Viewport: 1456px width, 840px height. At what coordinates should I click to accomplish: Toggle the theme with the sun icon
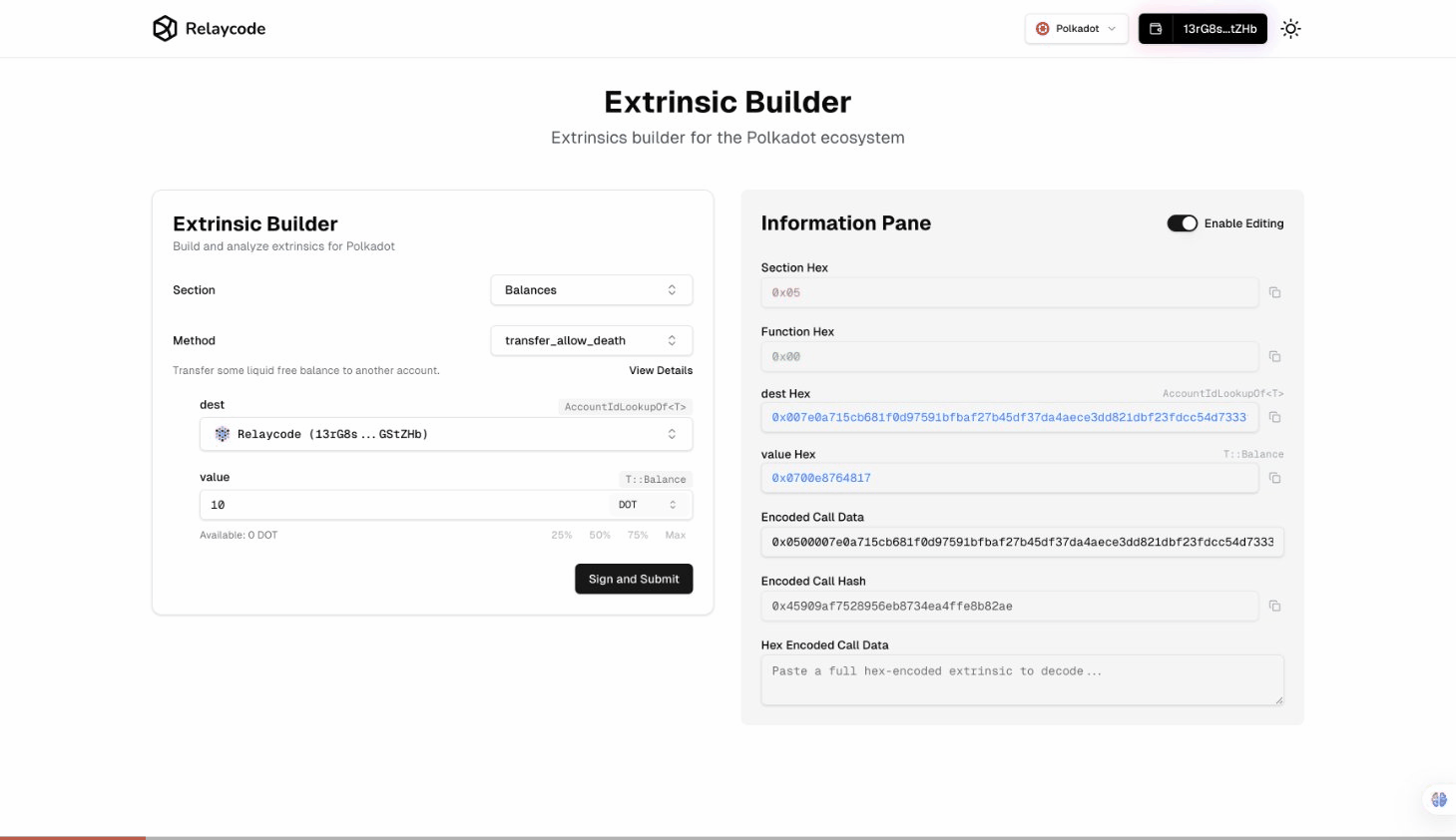click(x=1290, y=29)
